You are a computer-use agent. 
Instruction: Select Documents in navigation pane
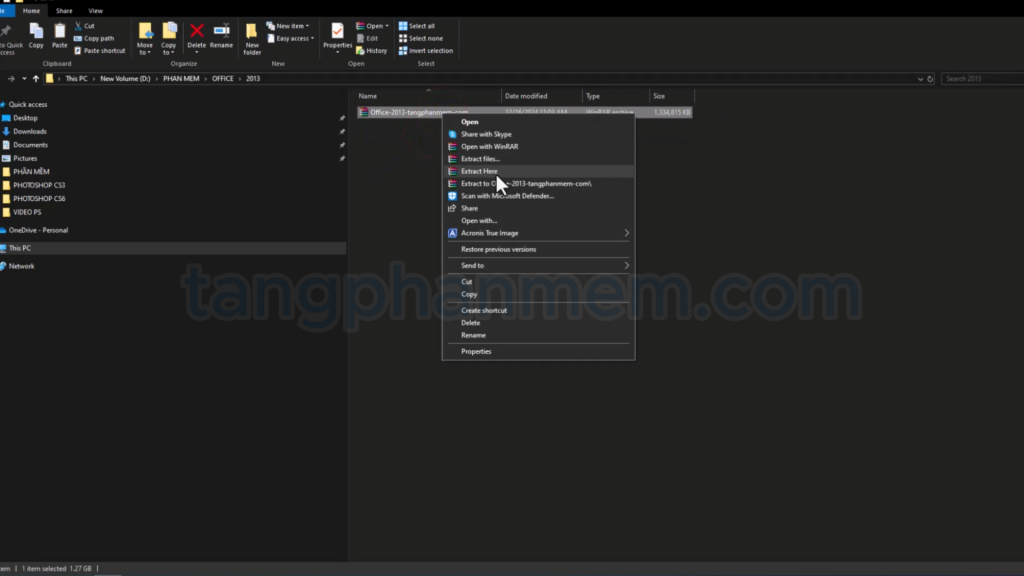click(x=30, y=145)
